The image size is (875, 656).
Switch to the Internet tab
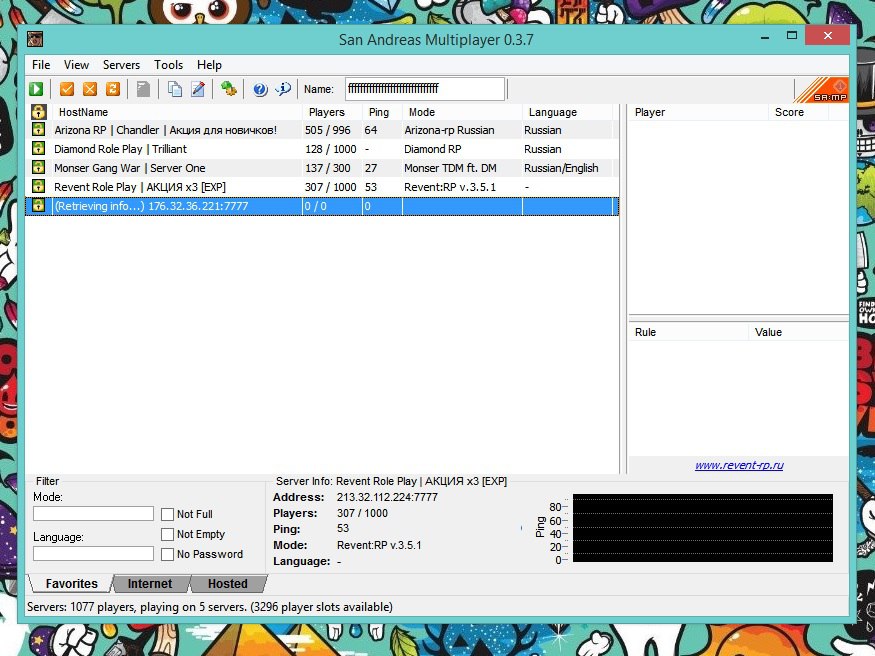pyautogui.click(x=150, y=583)
